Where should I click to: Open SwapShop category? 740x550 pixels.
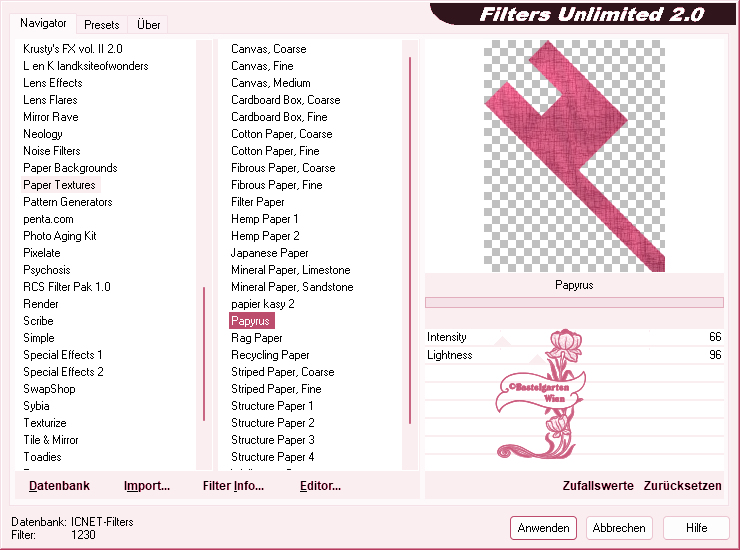(49, 389)
